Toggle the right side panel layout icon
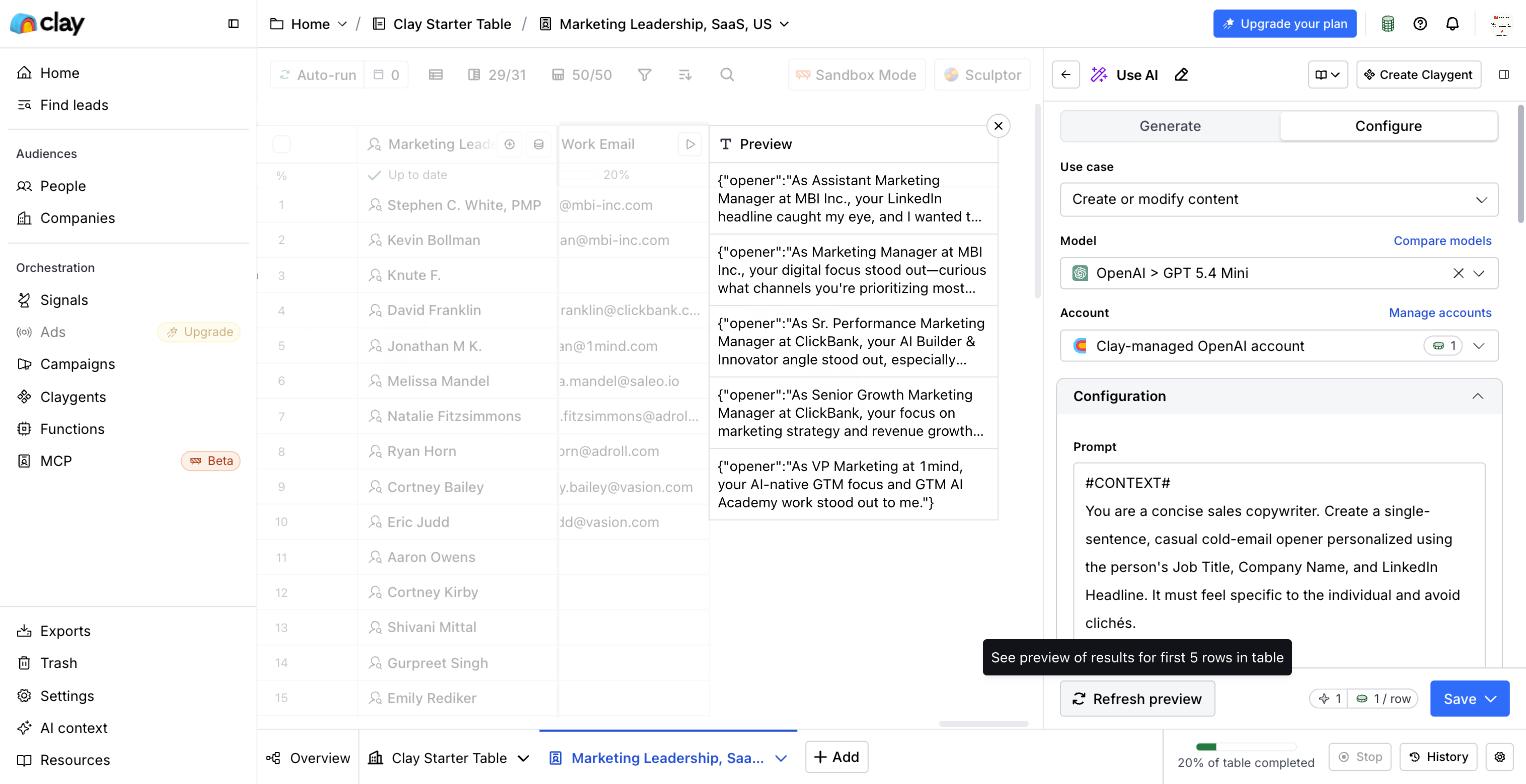 (1504, 74)
